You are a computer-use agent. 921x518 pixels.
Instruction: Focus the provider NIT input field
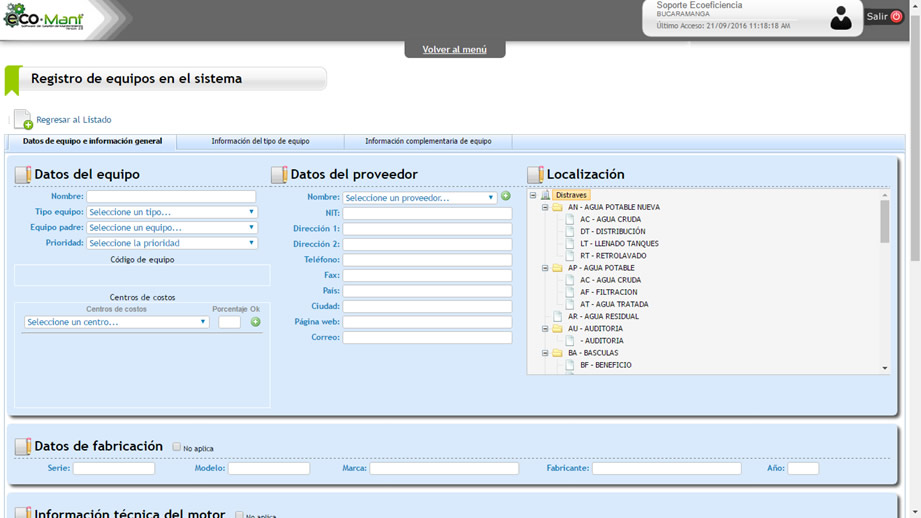(428, 213)
